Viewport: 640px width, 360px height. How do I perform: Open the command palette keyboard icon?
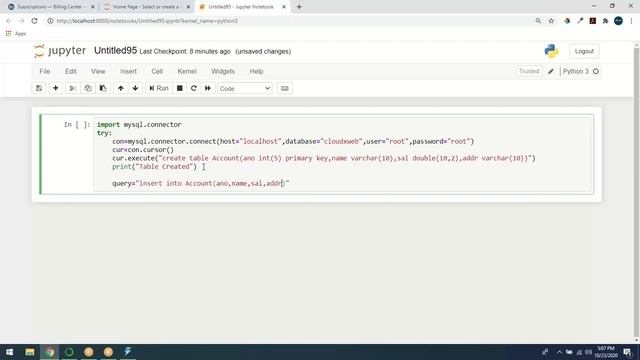(284, 88)
